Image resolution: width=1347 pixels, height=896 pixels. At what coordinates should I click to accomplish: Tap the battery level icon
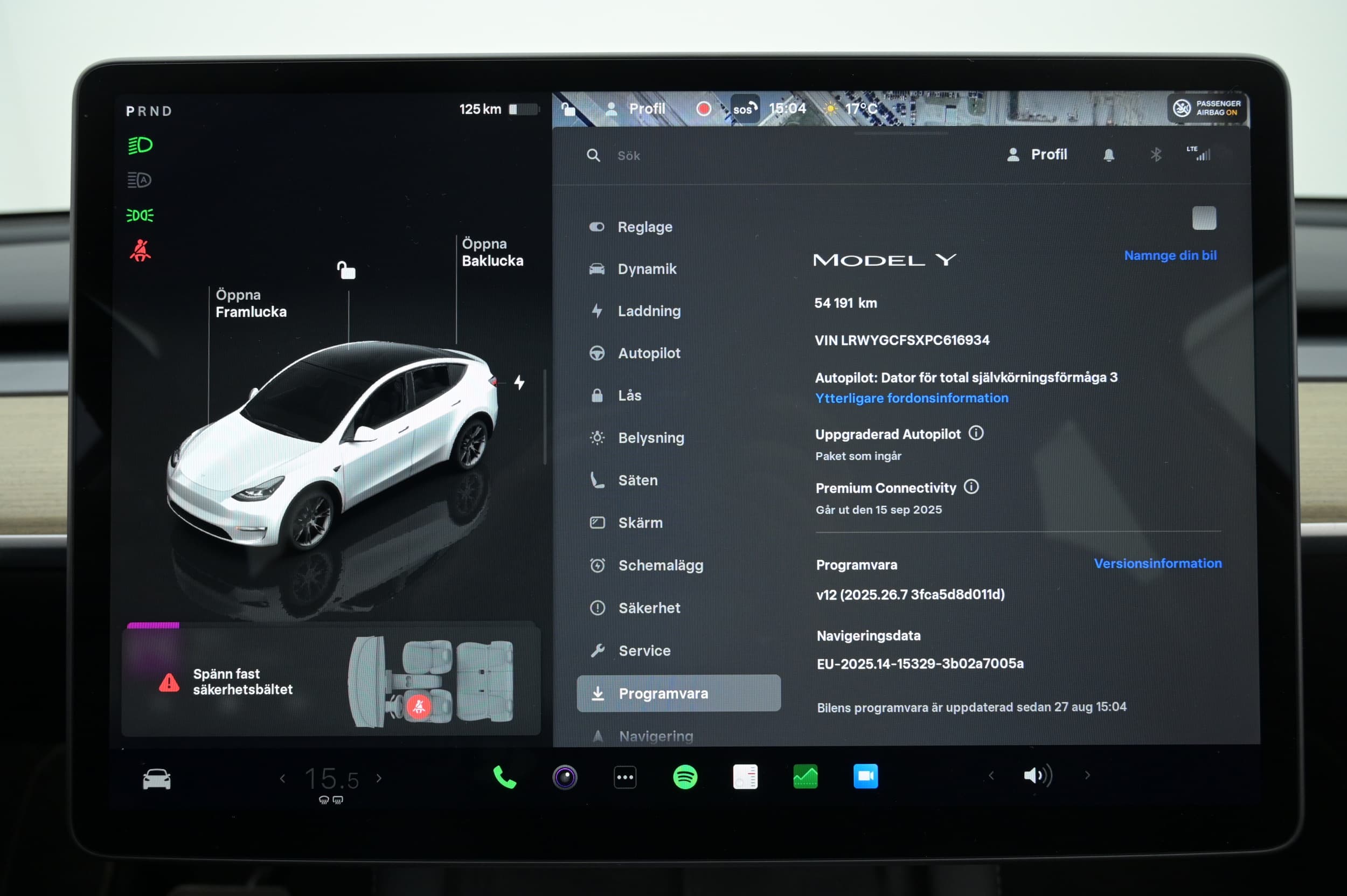coord(524,109)
